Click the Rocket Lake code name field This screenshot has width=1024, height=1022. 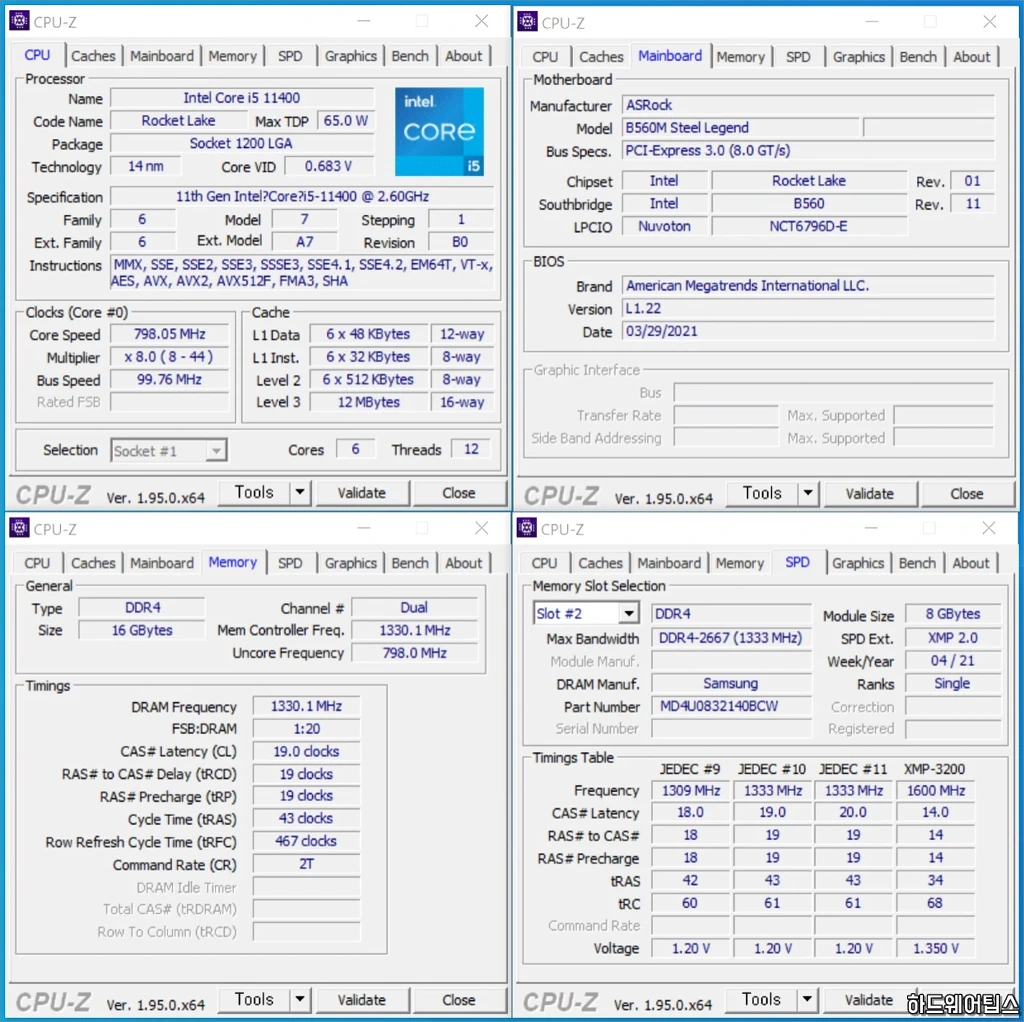178,121
